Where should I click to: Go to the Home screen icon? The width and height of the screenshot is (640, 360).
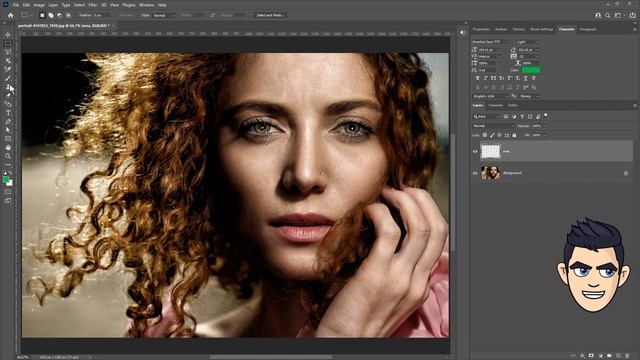(x=11, y=15)
